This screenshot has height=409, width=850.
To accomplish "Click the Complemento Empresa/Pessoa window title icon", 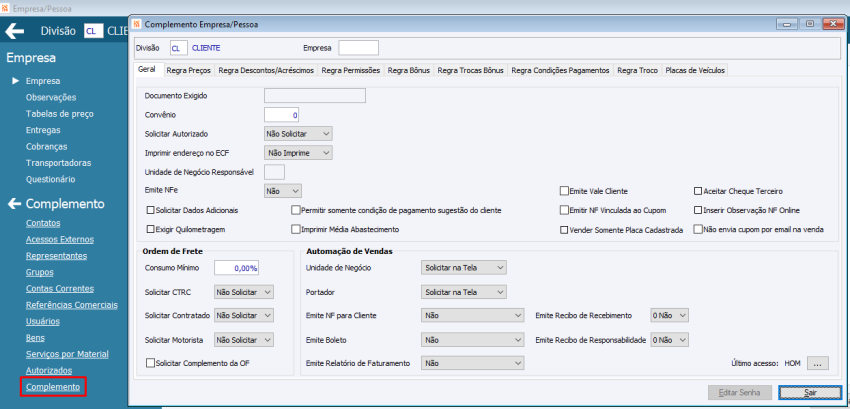I will click(x=138, y=23).
